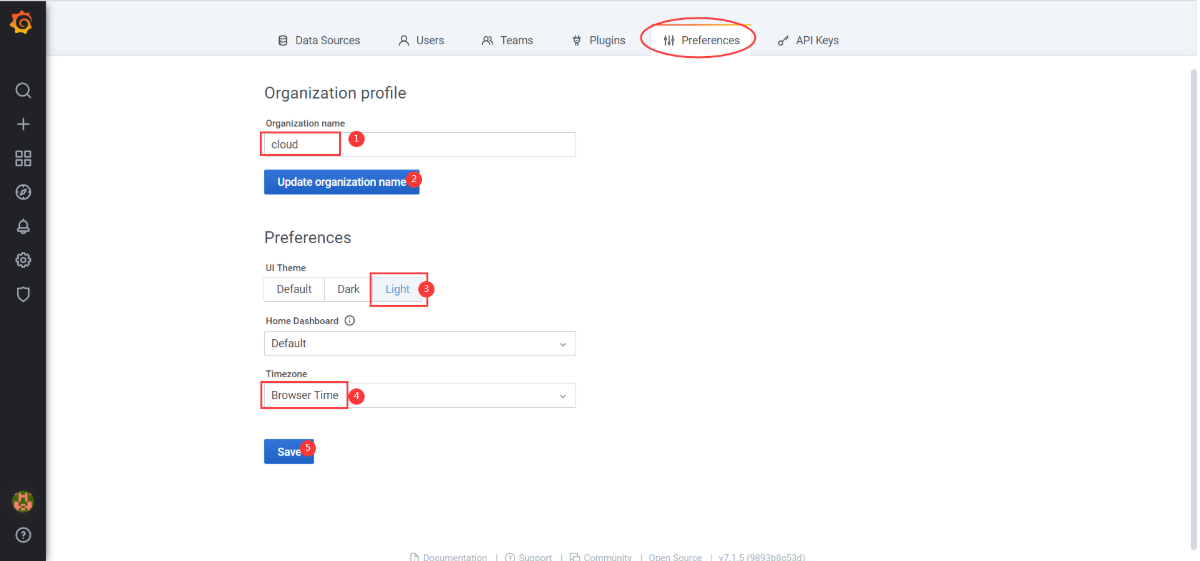
Task: Select the Dark UI theme option
Action: click(348, 289)
